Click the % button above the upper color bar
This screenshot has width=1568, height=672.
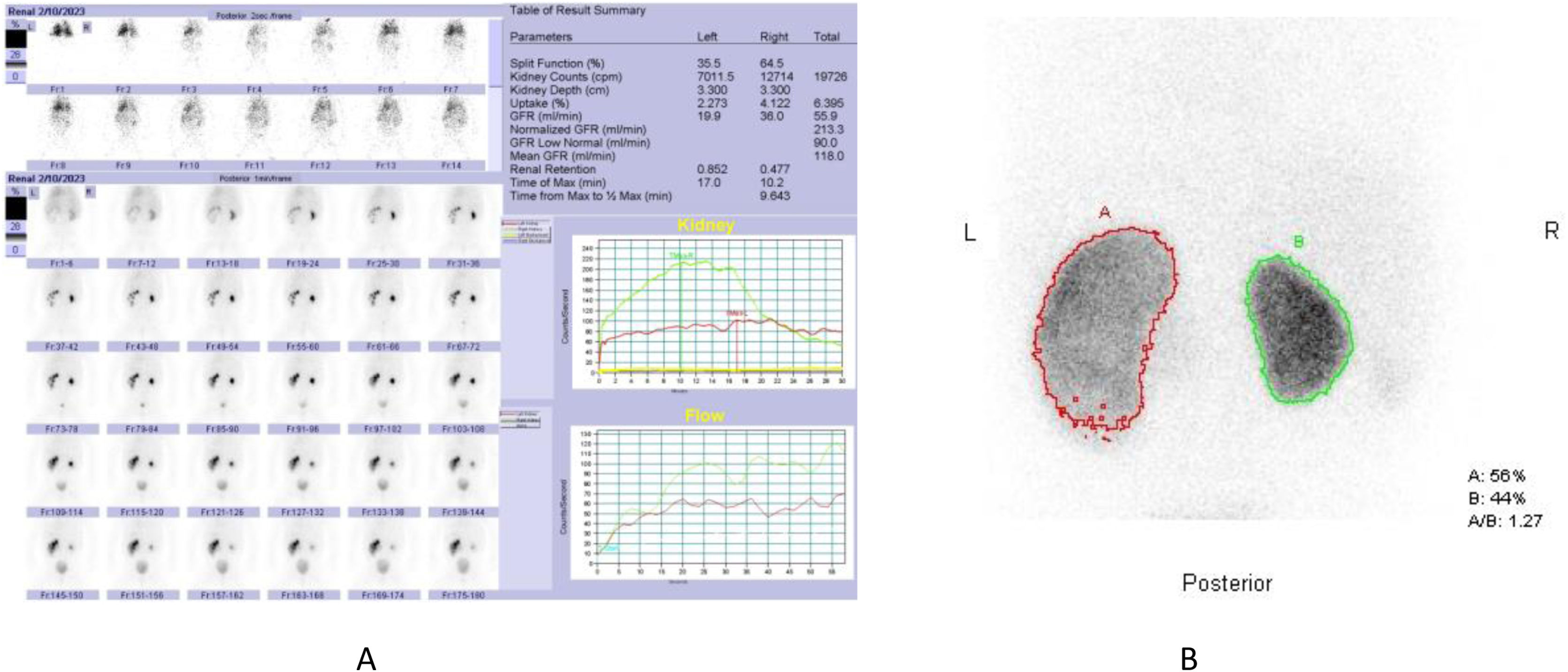pyautogui.click(x=15, y=24)
